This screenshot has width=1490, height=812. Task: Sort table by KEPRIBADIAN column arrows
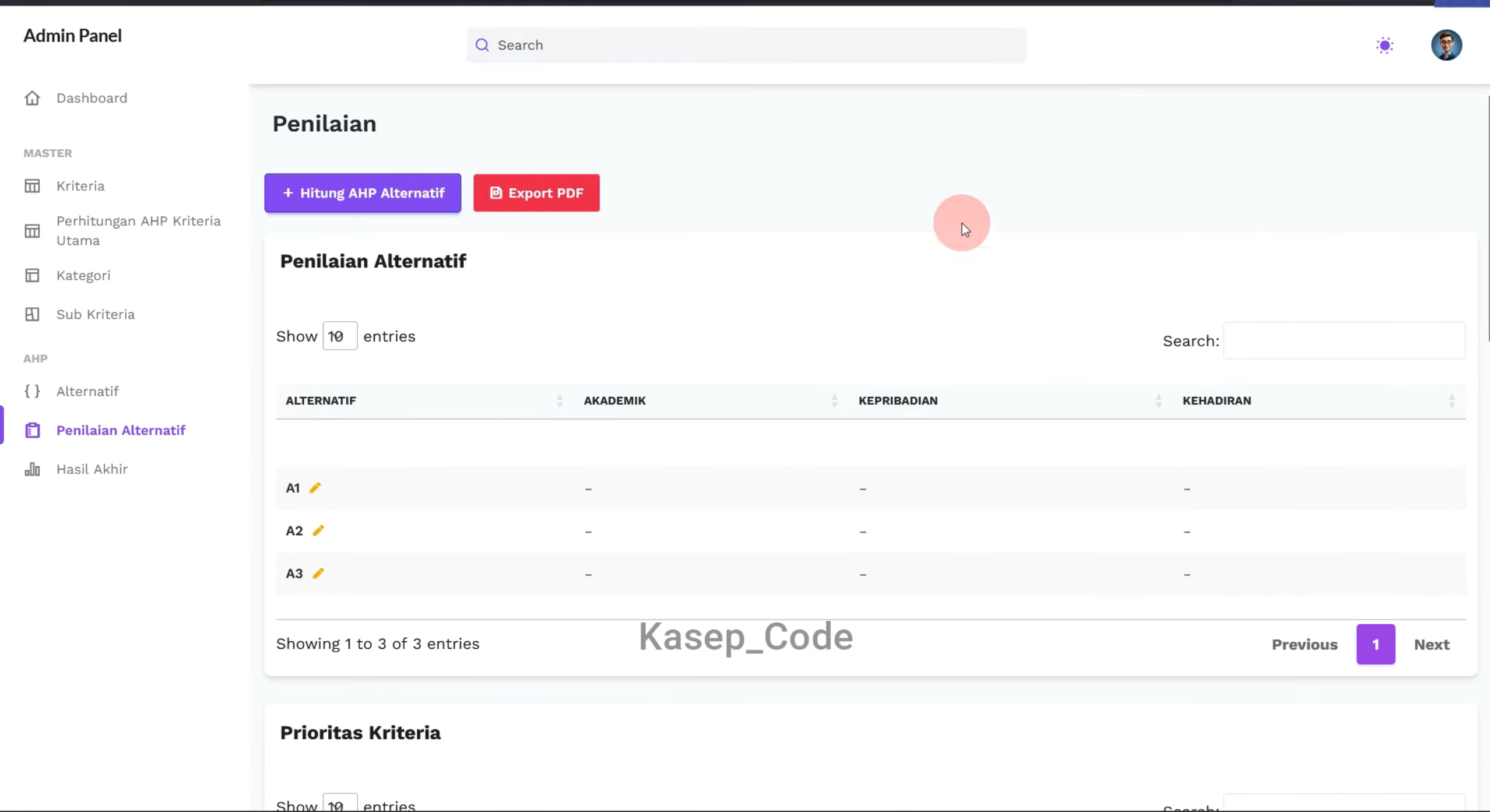1158,400
